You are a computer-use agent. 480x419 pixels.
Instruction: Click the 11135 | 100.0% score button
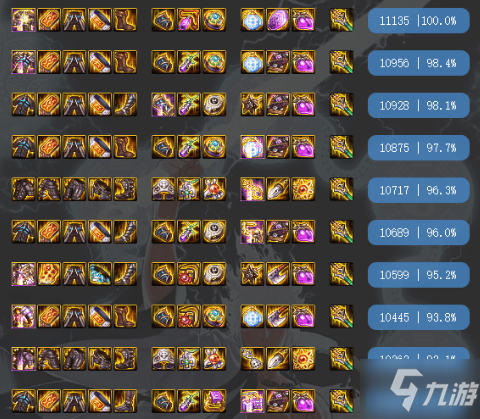[x=419, y=21]
